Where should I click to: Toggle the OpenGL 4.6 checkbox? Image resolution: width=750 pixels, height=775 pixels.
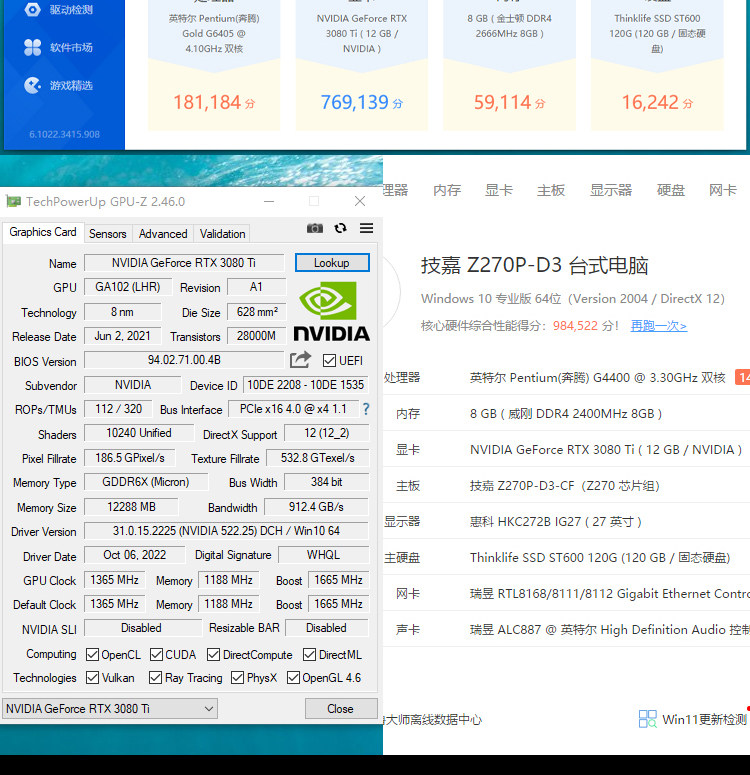[293, 677]
